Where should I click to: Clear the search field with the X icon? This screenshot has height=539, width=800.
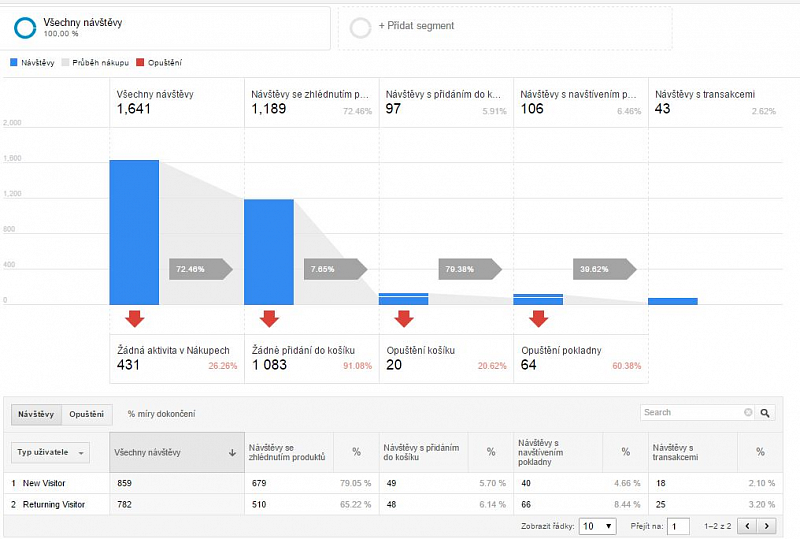[x=748, y=412]
